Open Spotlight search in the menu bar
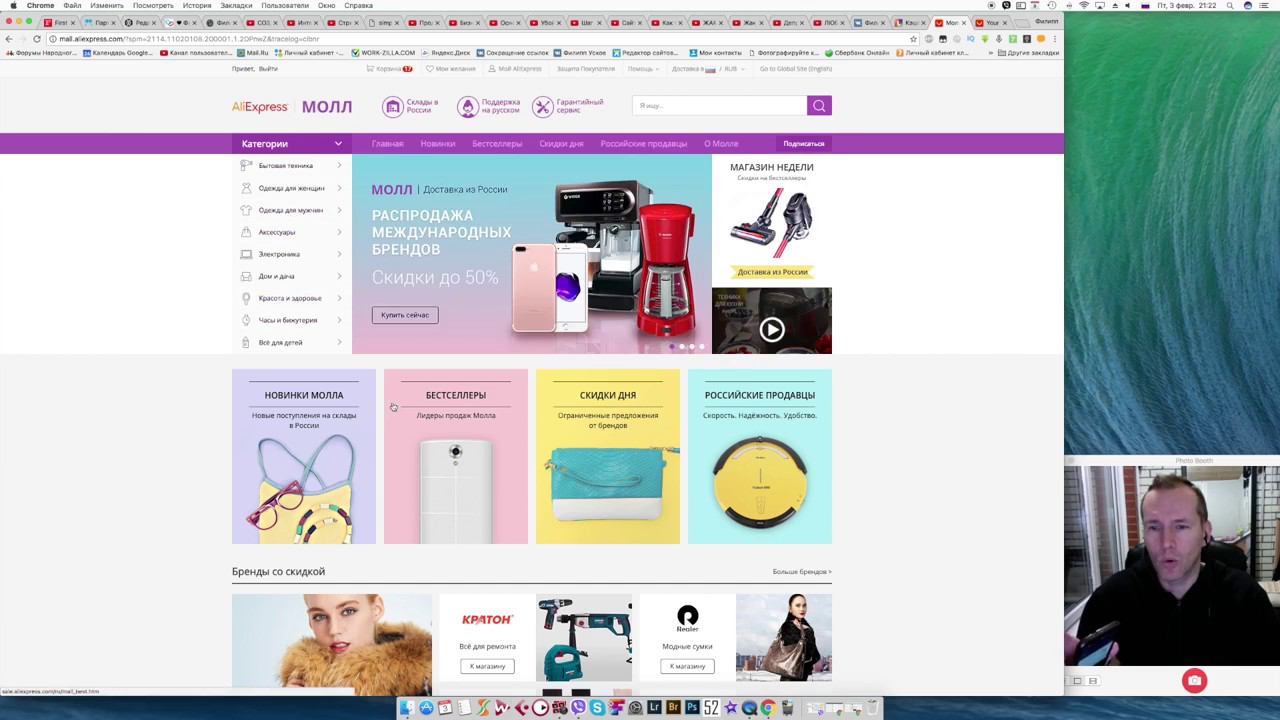The image size is (1280, 720). point(1231,6)
